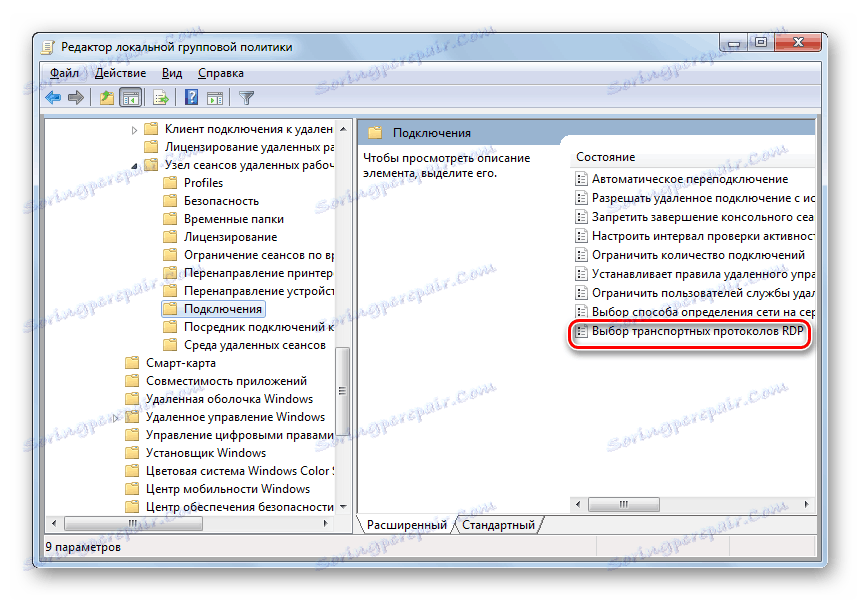The height and width of the screenshot is (601, 861).
Task: Click tree pane vertical scrollbar thumb
Action: point(343,391)
